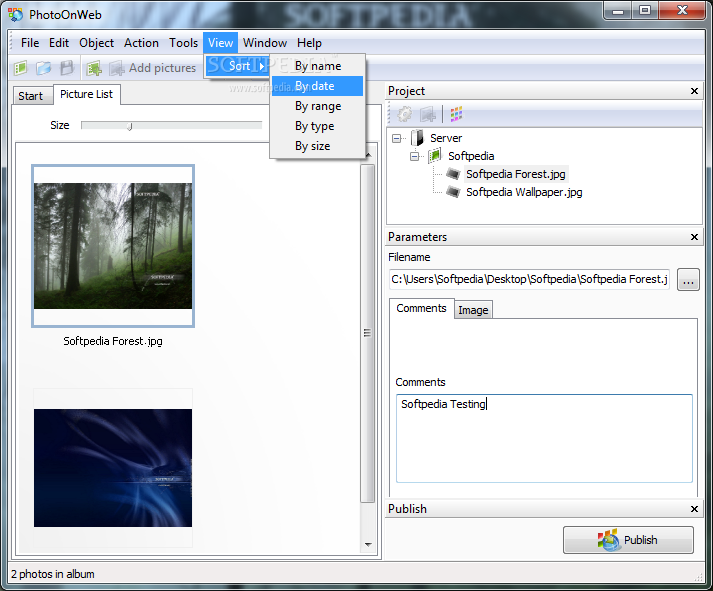Select the Softpedia album tree item
The image size is (713, 591).
(x=471, y=156)
